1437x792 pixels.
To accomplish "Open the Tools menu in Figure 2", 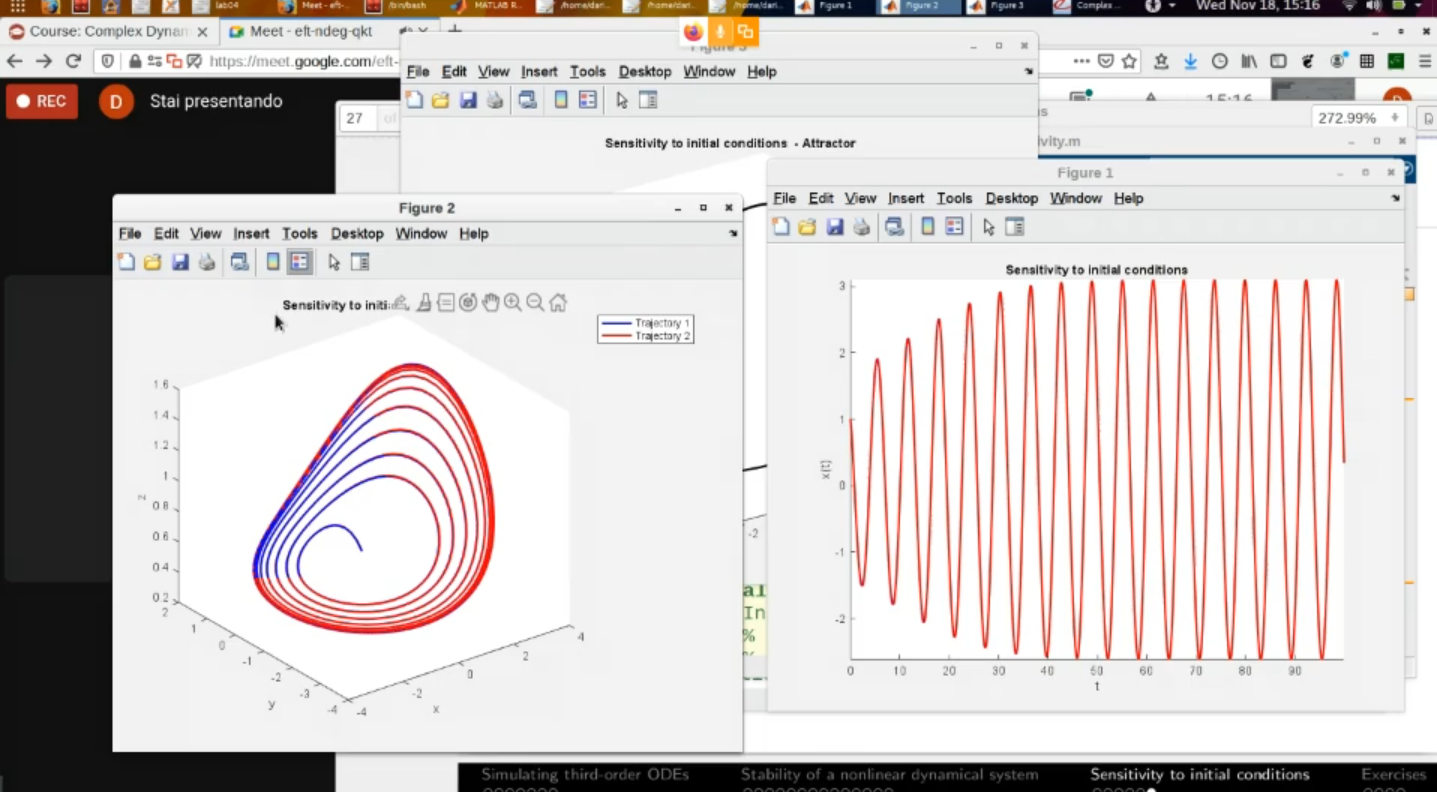I will [x=299, y=233].
